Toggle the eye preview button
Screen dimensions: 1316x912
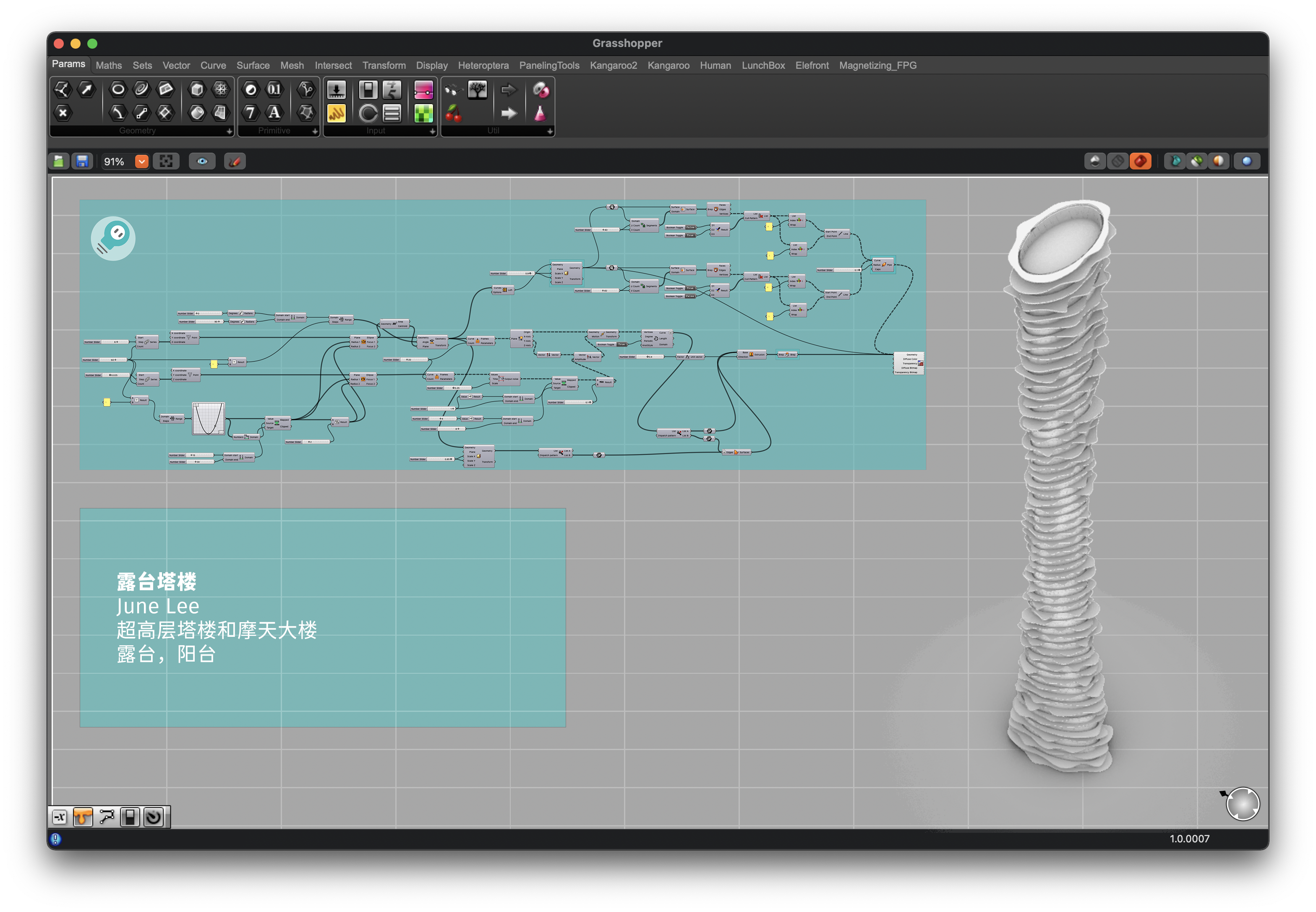202,162
